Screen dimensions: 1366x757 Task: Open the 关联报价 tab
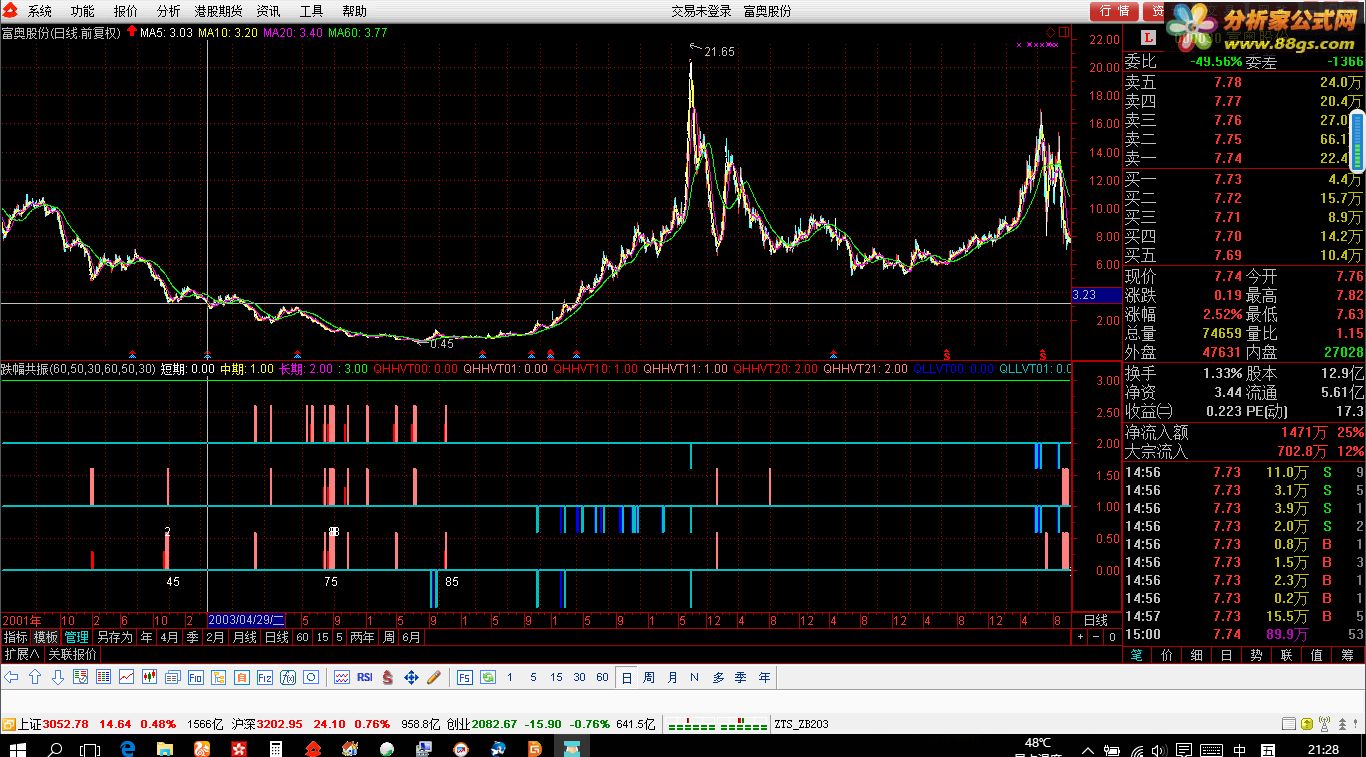(72, 654)
